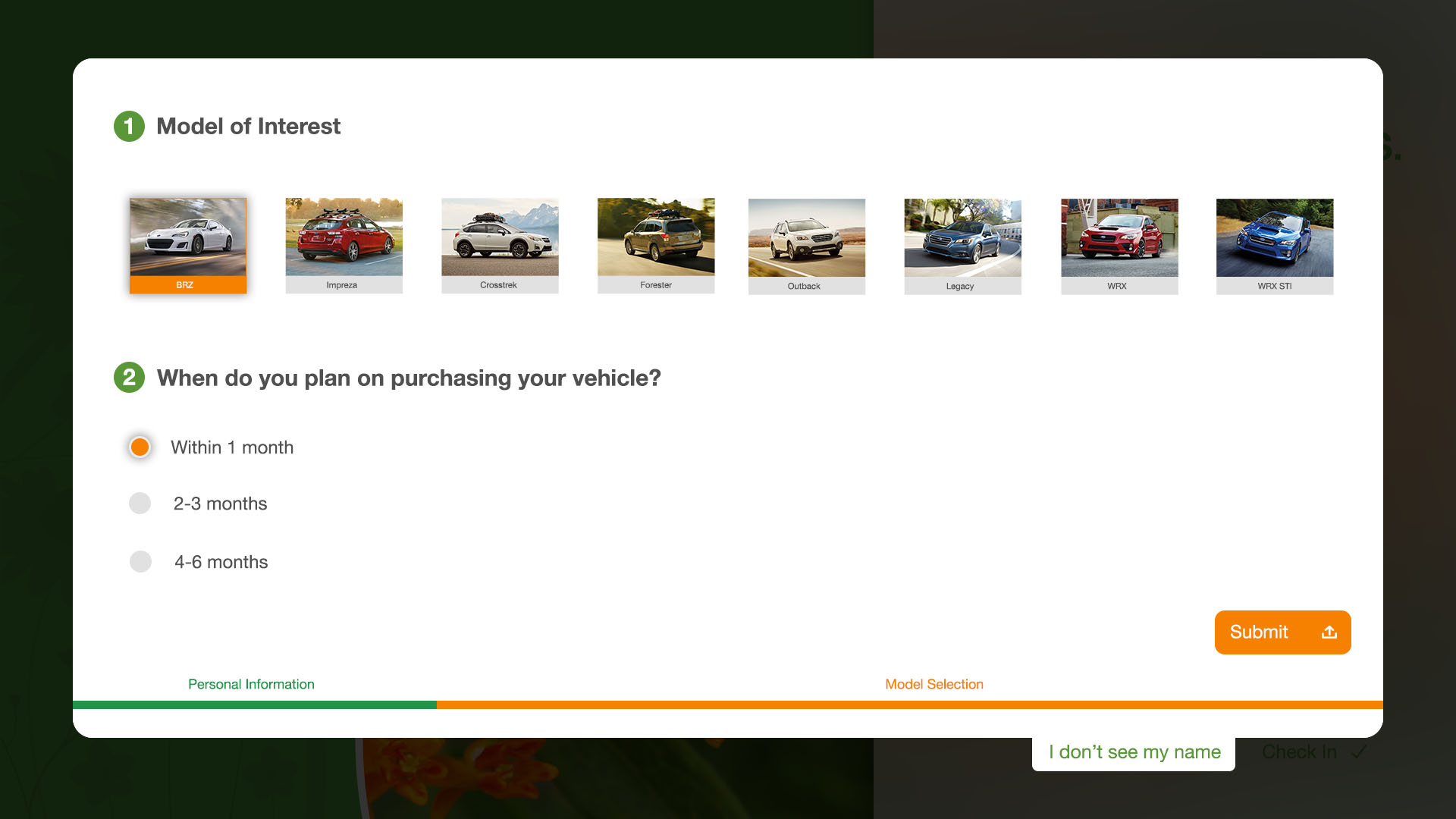Go to the Personal Information step

[251, 684]
